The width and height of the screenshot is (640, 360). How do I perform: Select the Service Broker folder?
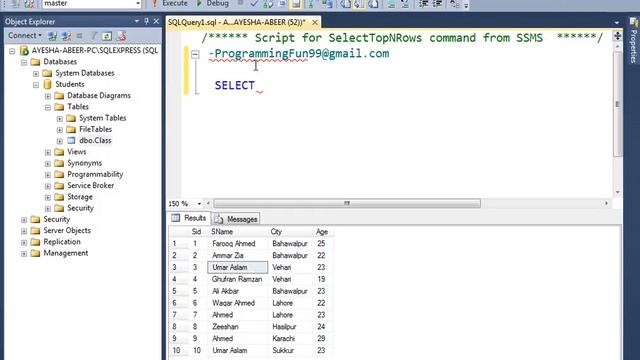coord(90,185)
